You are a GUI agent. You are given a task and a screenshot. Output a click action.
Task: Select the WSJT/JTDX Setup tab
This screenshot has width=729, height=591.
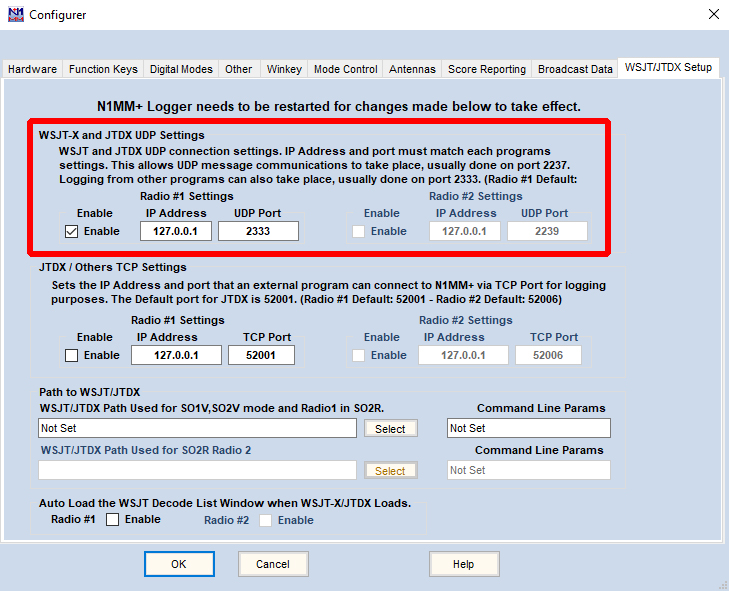(x=668, y=67)
